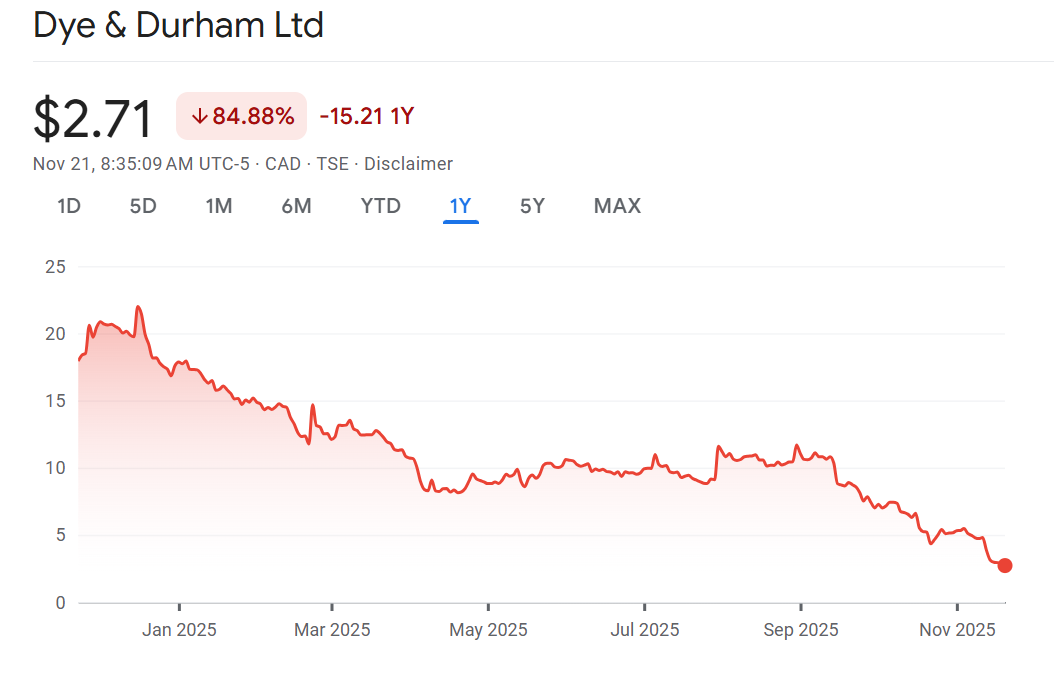Click the -15.21 1Y change text
Viewport: 1054px width, 673px height.
tap(366, 117)
